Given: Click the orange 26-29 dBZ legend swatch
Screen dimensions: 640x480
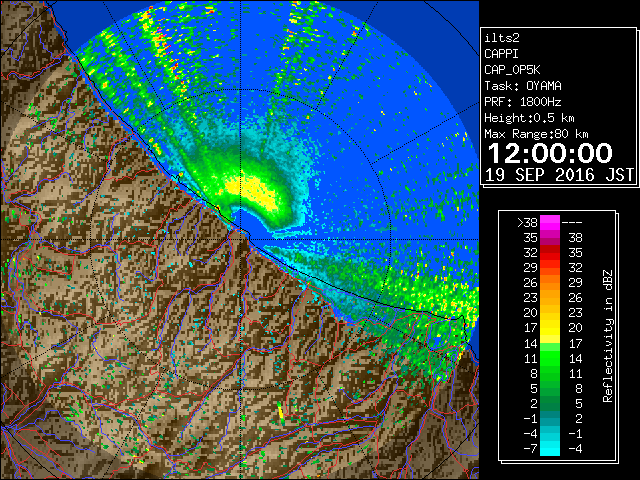Looking at the screenshot, I should point(550,283).
